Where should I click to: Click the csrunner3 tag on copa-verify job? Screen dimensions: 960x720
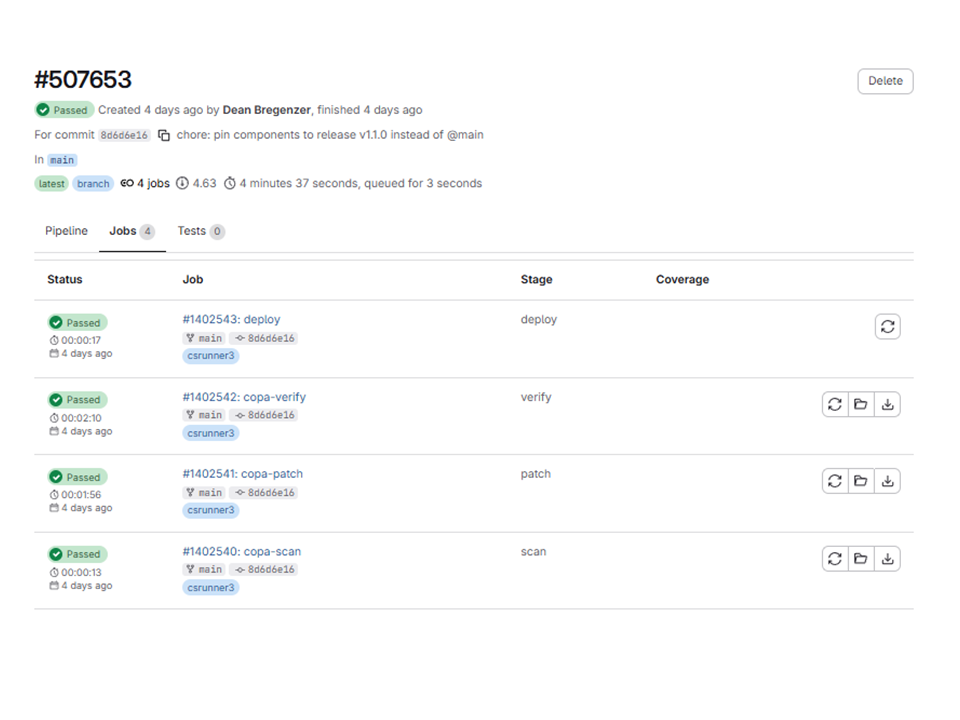211,433
